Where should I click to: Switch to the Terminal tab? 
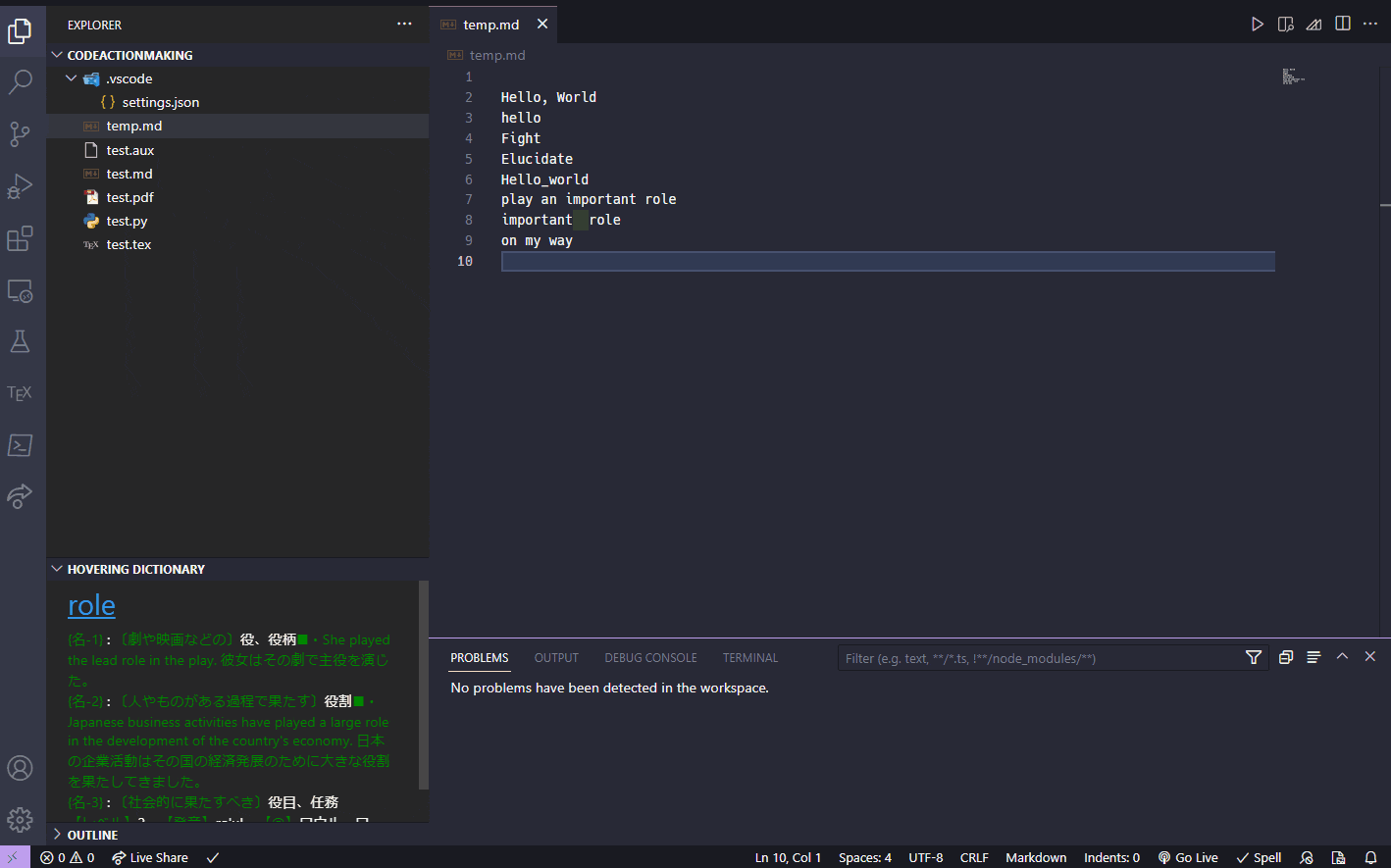coord(750,657)
